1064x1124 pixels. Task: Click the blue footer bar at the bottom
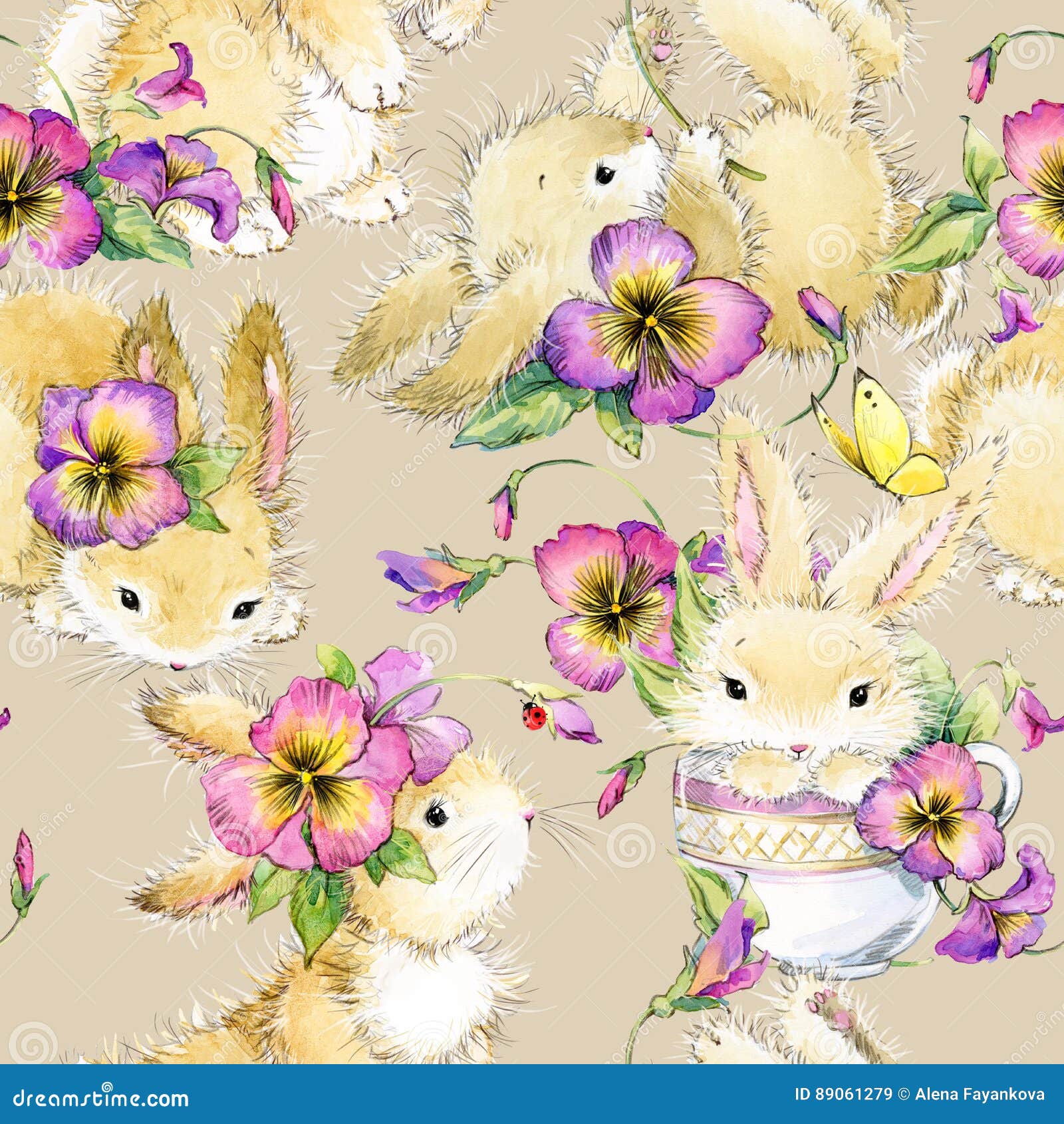532,1094
